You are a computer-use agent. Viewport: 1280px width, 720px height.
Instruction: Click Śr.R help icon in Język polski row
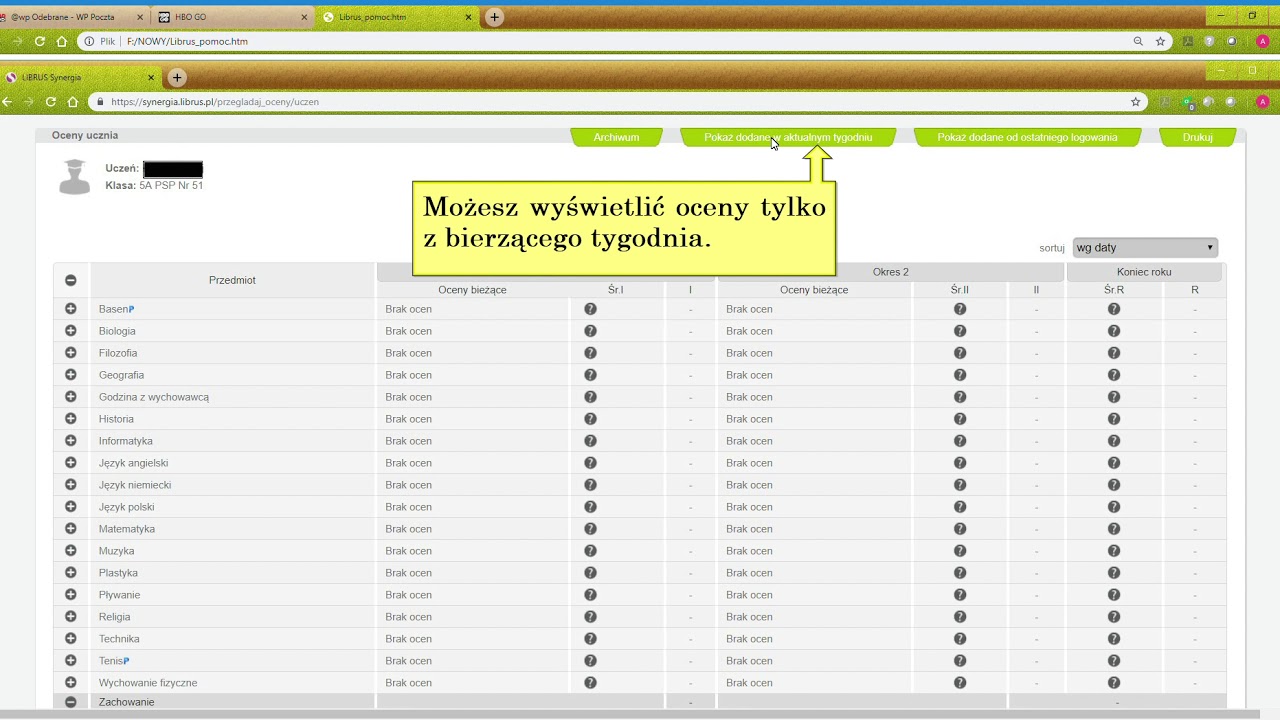(x=1114, y=507)
